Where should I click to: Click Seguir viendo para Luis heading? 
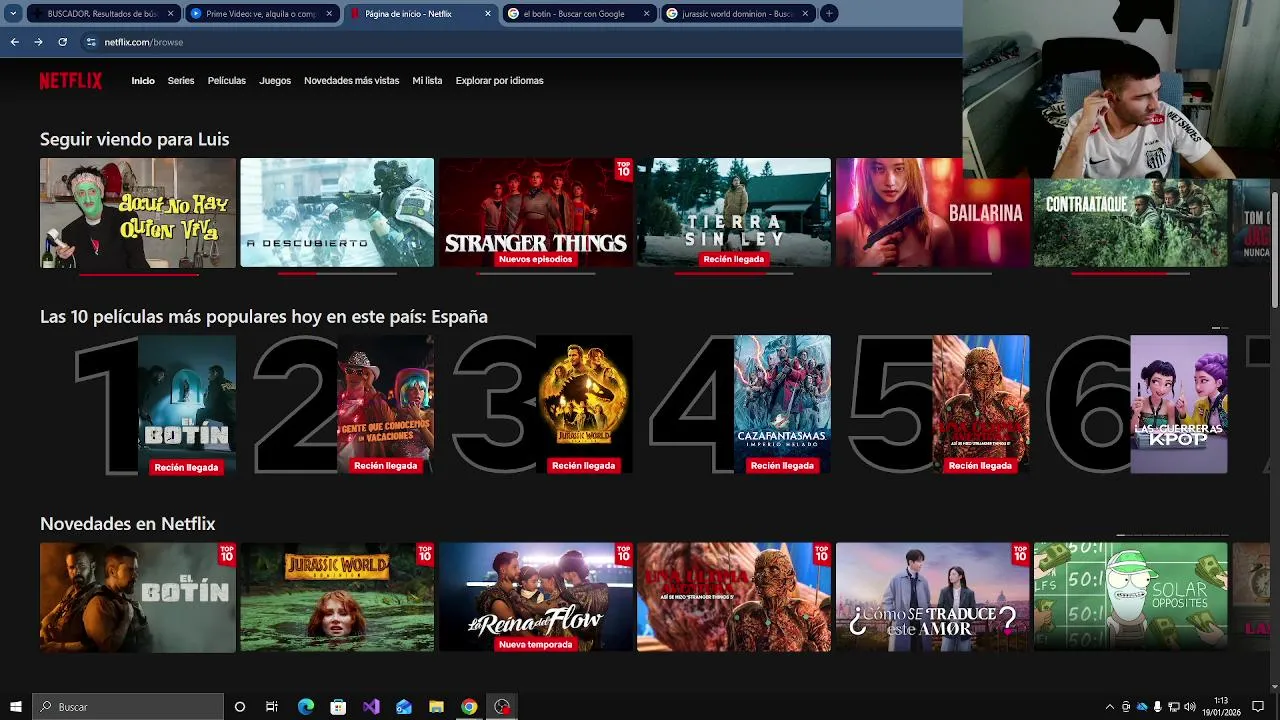point(135,140)
